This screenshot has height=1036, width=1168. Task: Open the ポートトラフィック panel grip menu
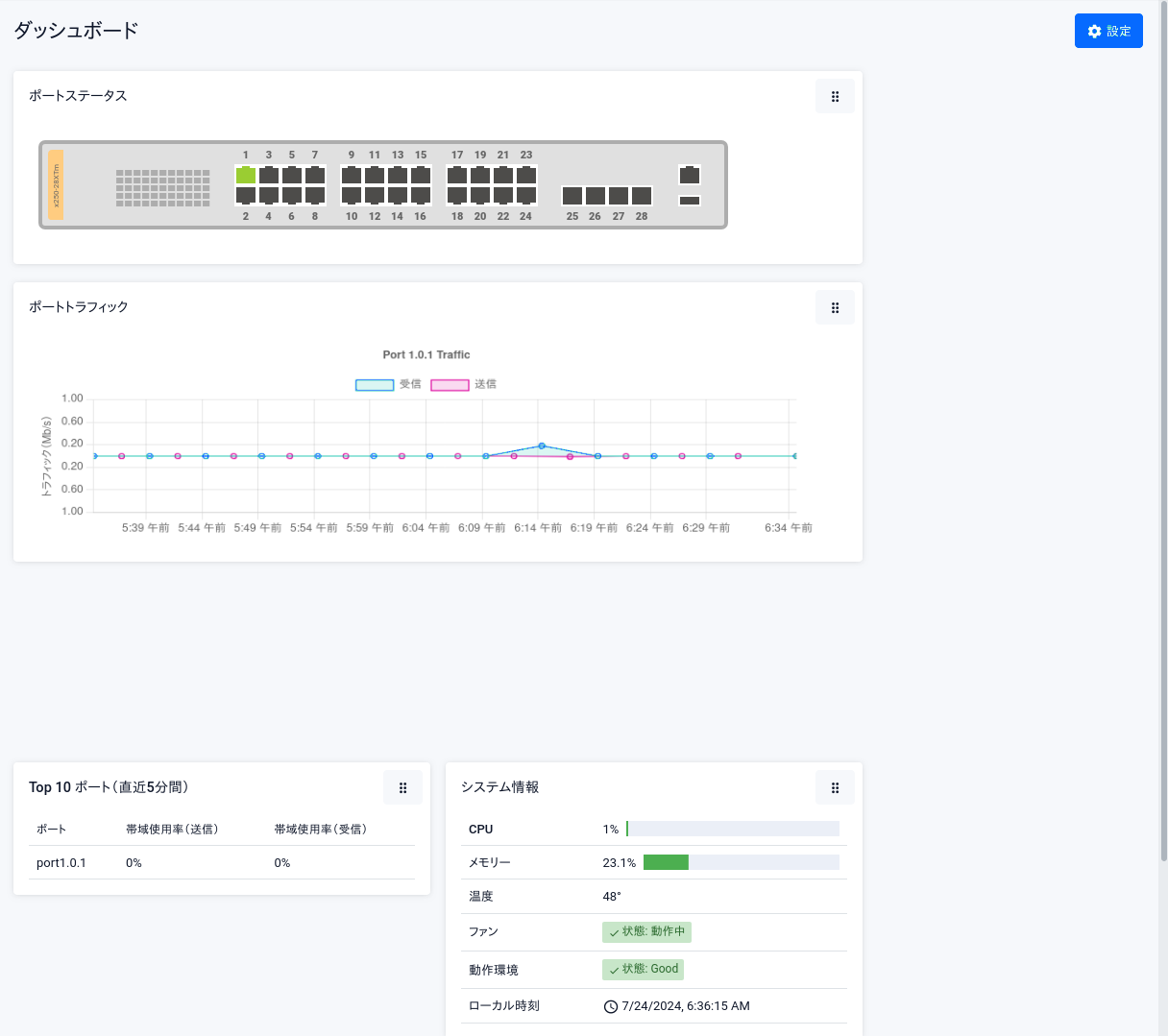pos(835,307)
